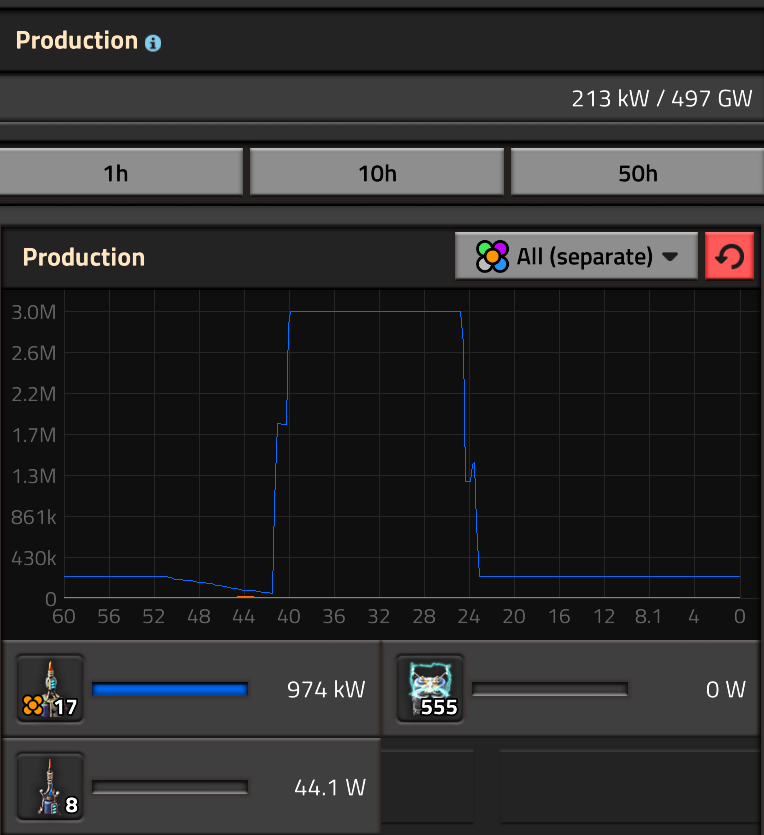Screen dimensions: 764x835
Task: Click the red reset arrow button
Action: [729, 257]
